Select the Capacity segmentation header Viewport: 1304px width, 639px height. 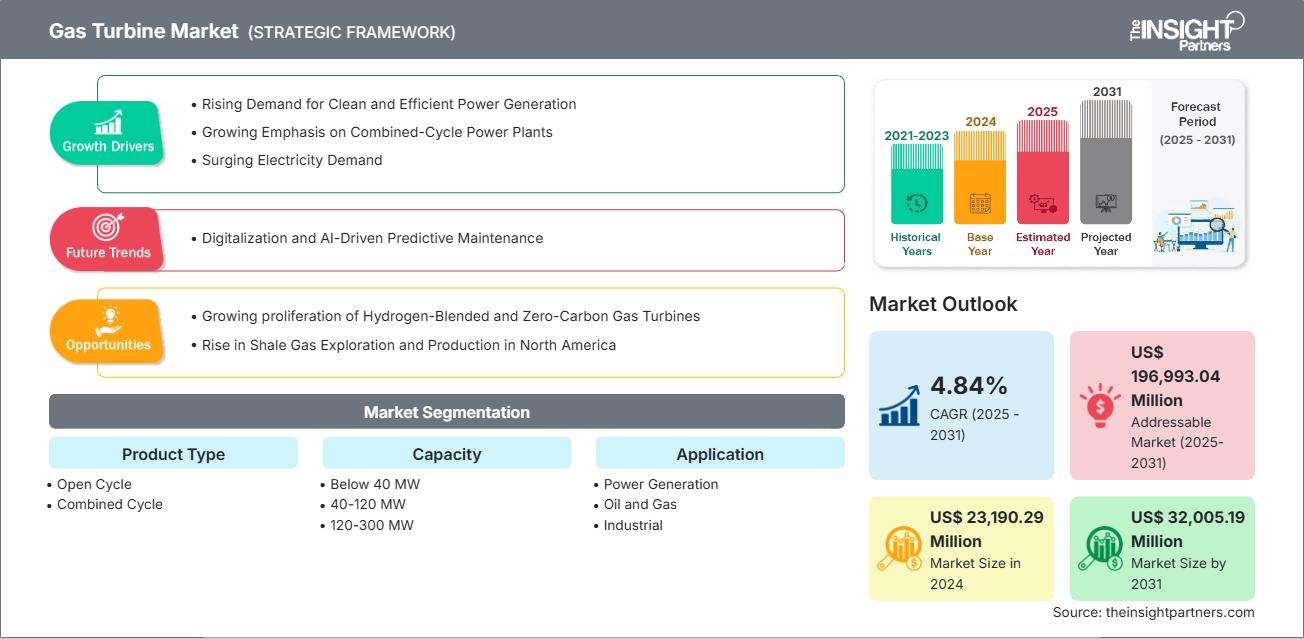446,453
